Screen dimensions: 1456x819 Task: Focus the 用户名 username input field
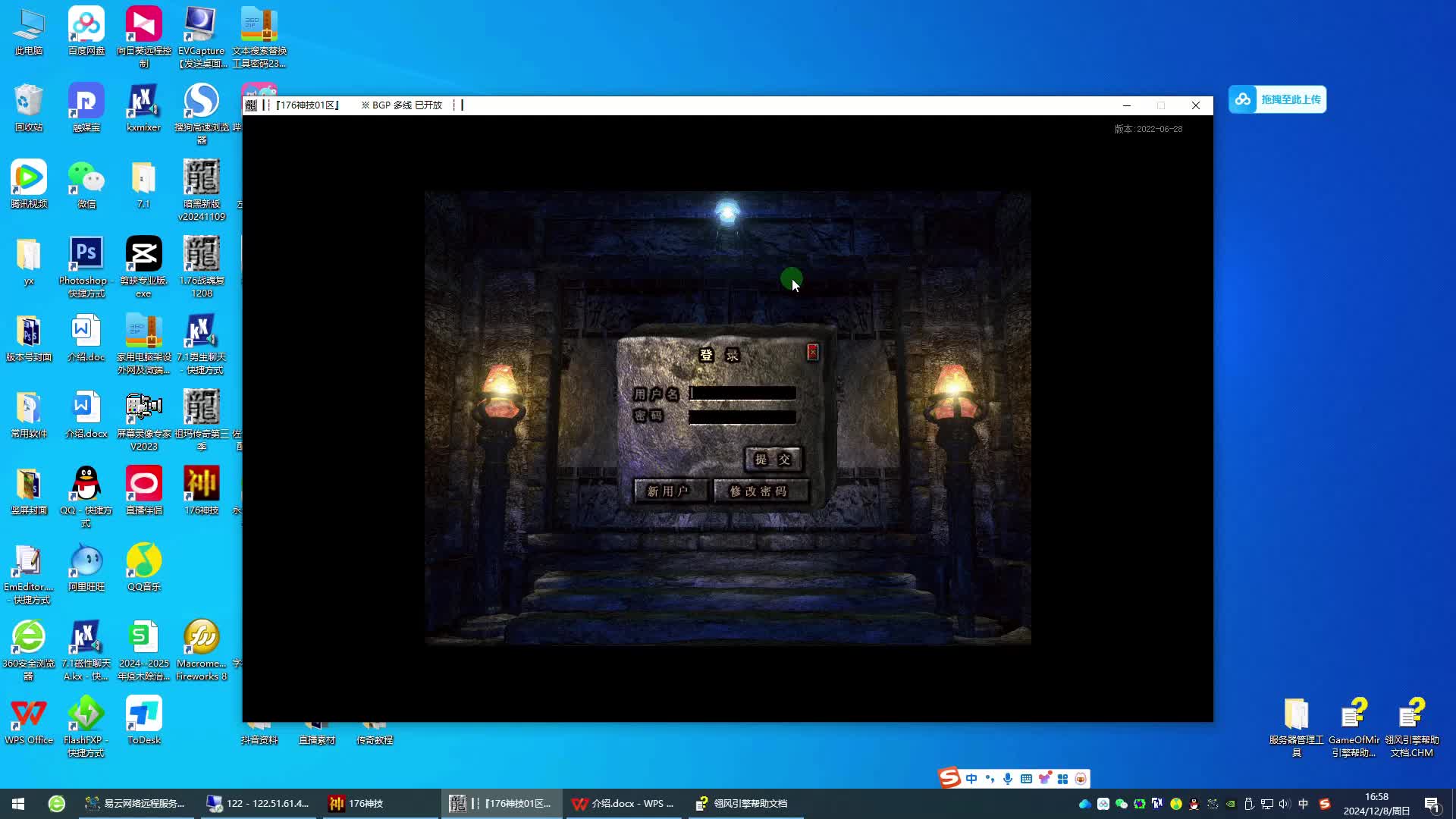pyautogui.click(x=742, y=393)
